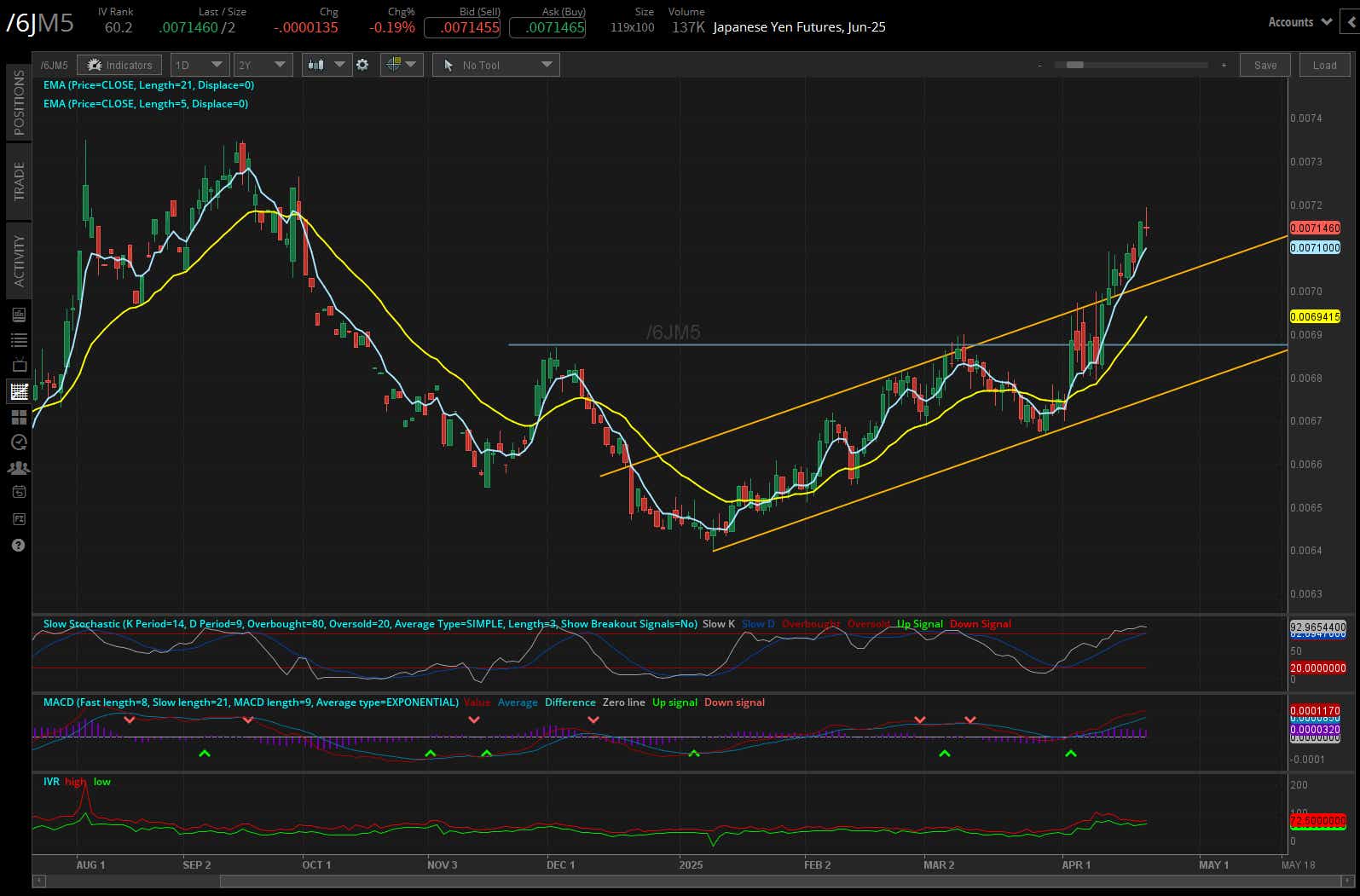Viewport: 1360px width, 896px height.
Task: Click the Indicators button
Action: 119,65
